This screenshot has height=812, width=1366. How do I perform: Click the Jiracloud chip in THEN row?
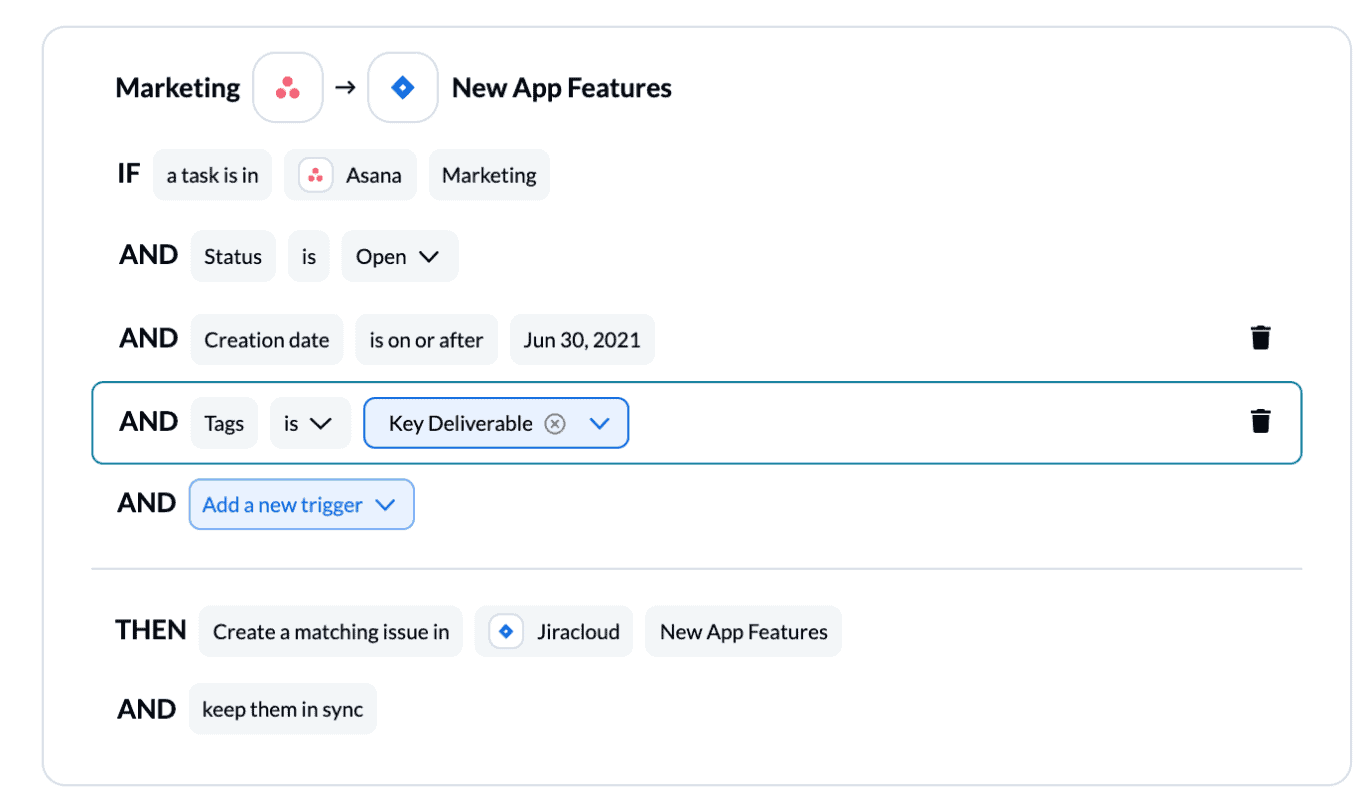(x=553, y=631)
